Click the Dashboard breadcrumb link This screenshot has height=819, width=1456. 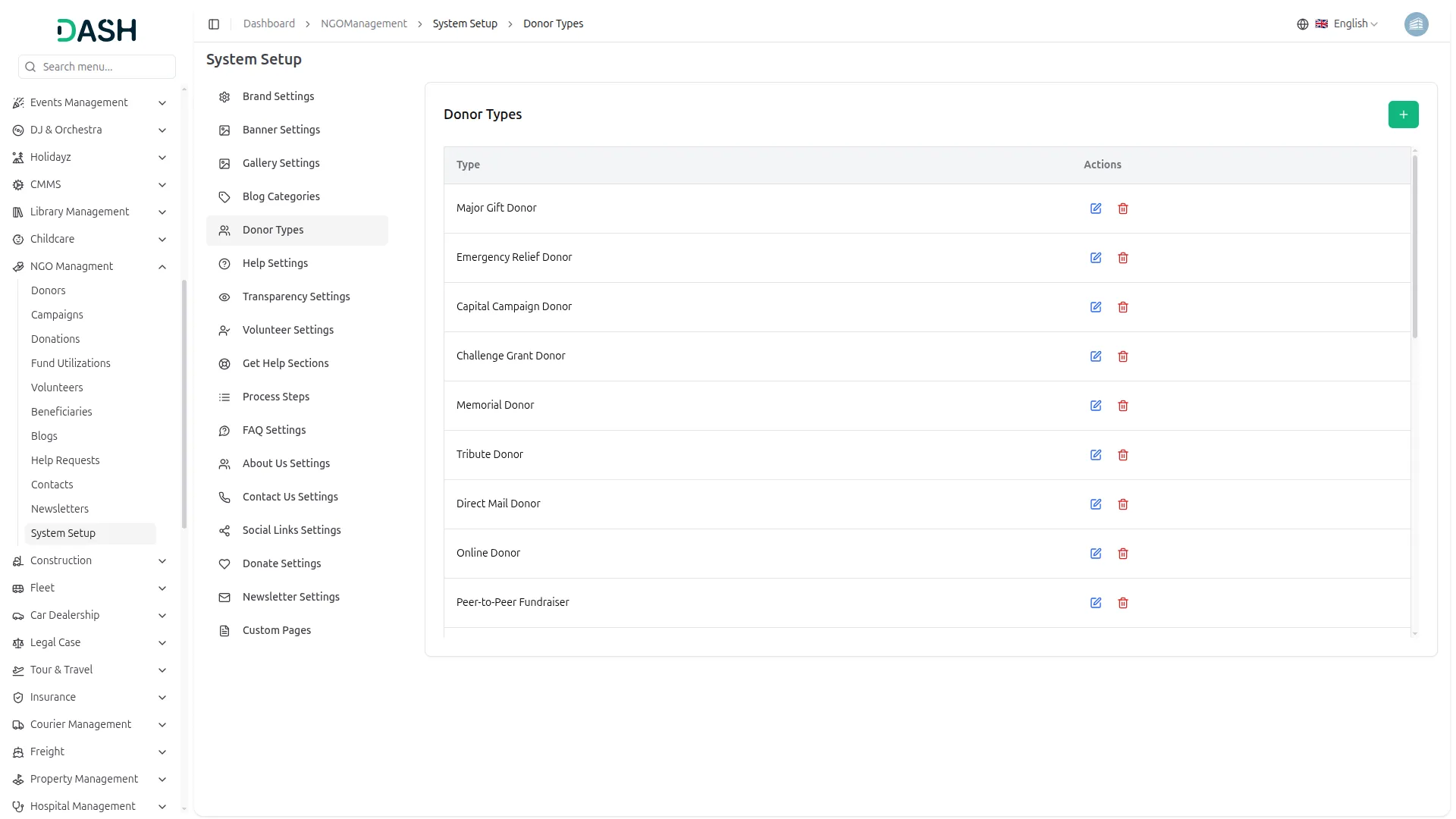click(x=268, y=24)
